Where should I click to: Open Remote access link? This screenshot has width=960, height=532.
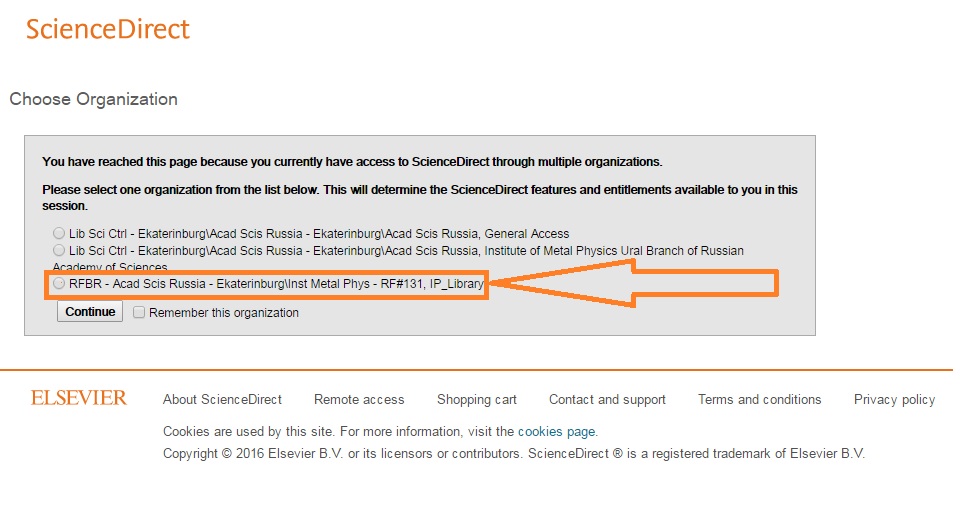coord(359,400)
